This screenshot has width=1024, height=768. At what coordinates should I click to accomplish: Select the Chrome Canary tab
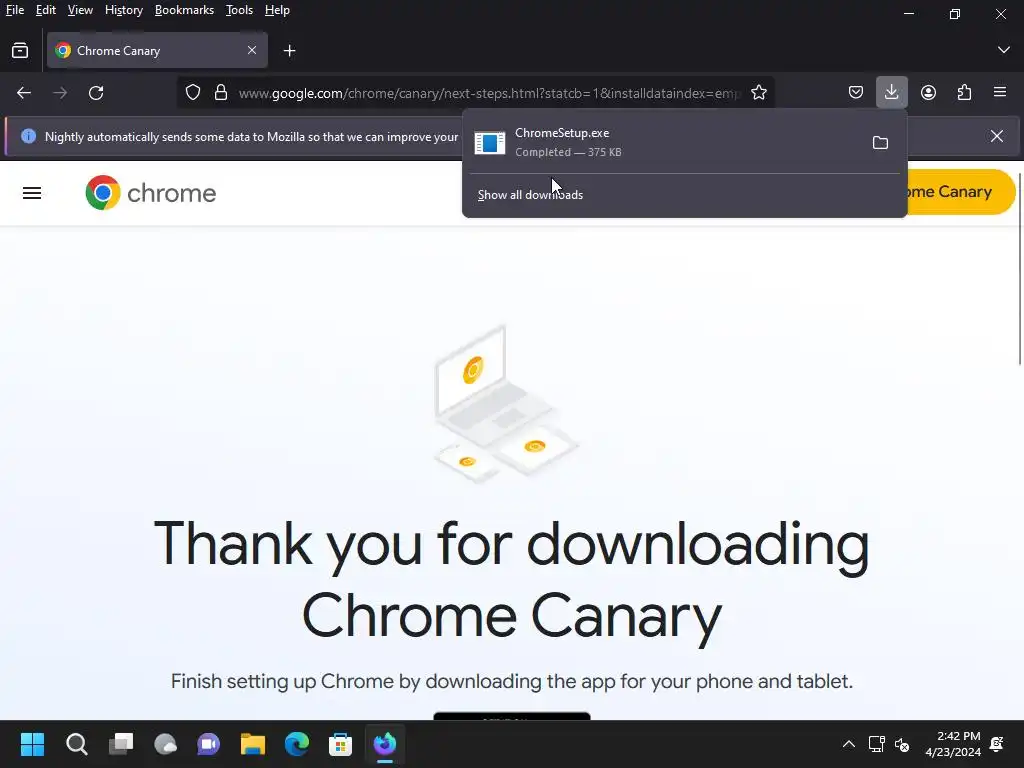click(x=157, y=50)
